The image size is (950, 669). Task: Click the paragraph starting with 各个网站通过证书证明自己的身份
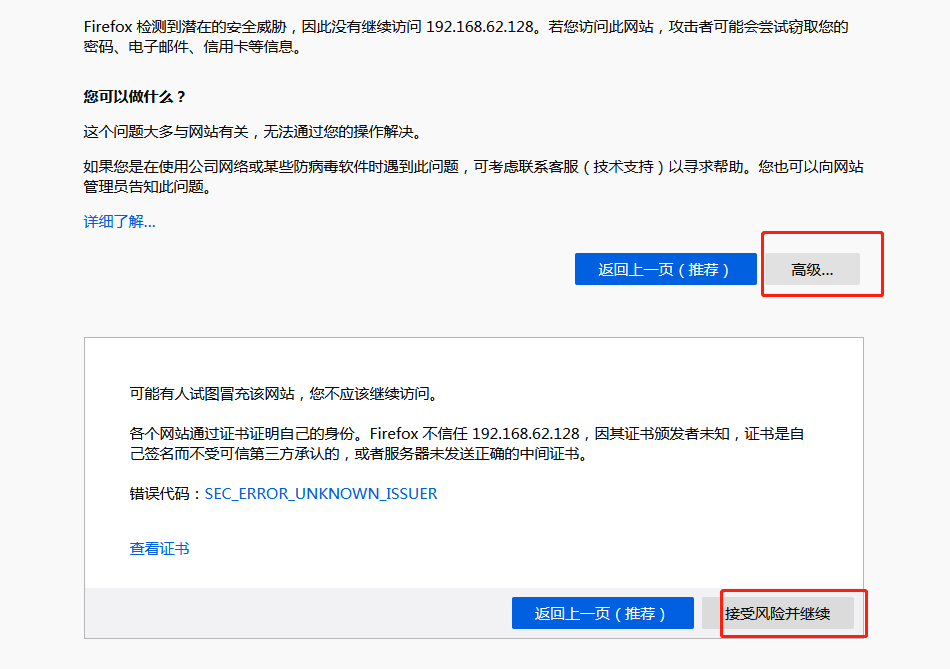coord(467,444)
